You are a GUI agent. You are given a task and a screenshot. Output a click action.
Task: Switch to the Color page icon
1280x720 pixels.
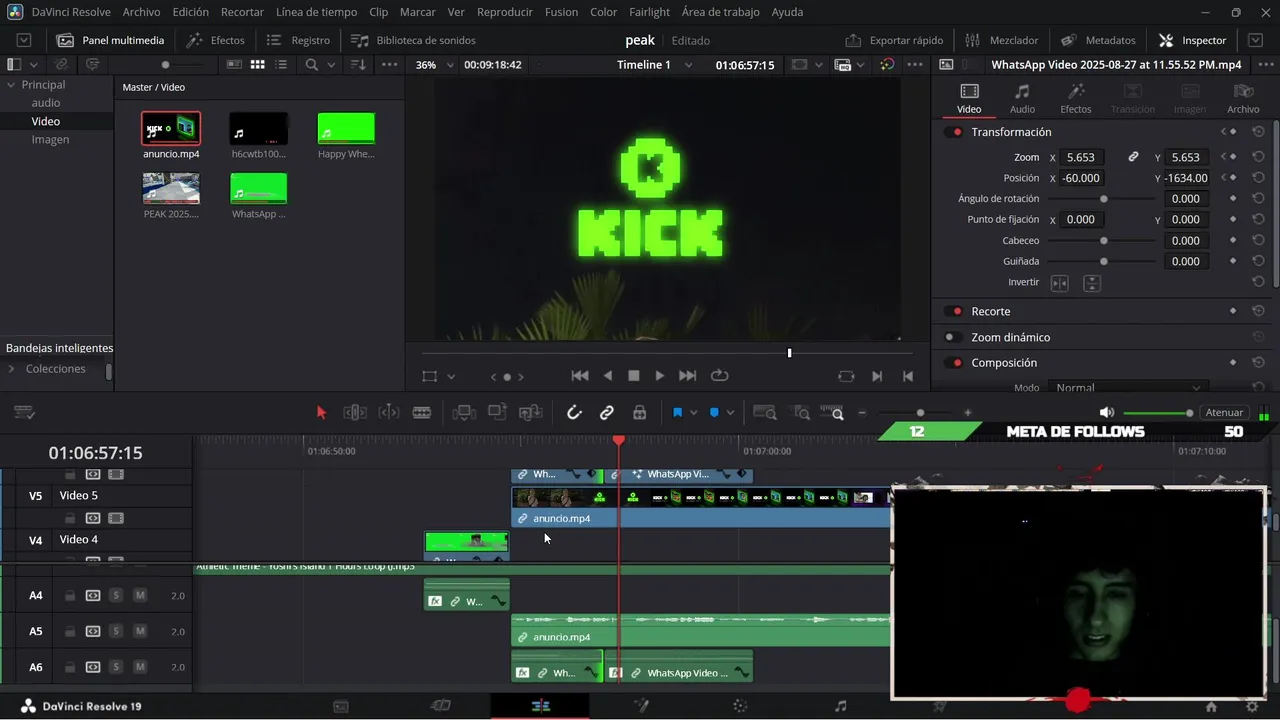pyautogui.click(x=740, y=706)
